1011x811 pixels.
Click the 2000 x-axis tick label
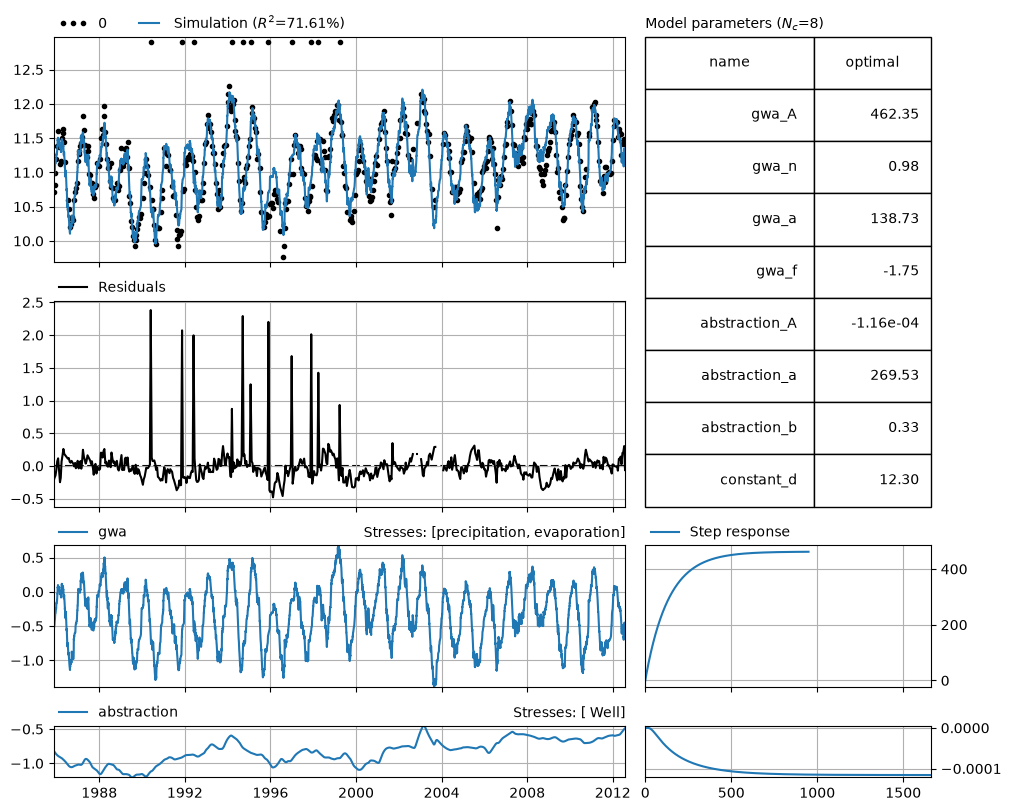click(x=356, y=792)
